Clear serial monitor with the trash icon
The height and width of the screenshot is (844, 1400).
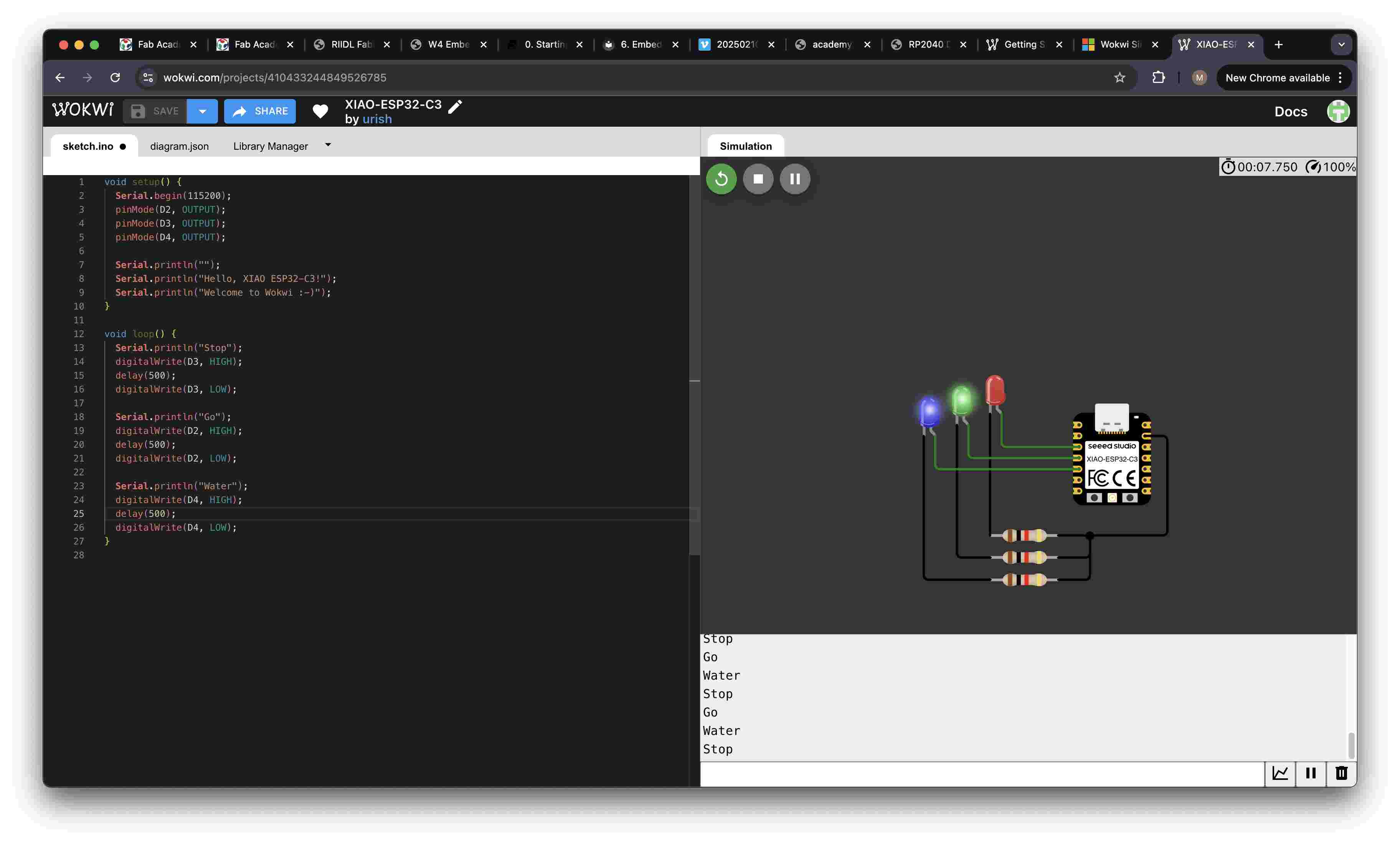1342,773
